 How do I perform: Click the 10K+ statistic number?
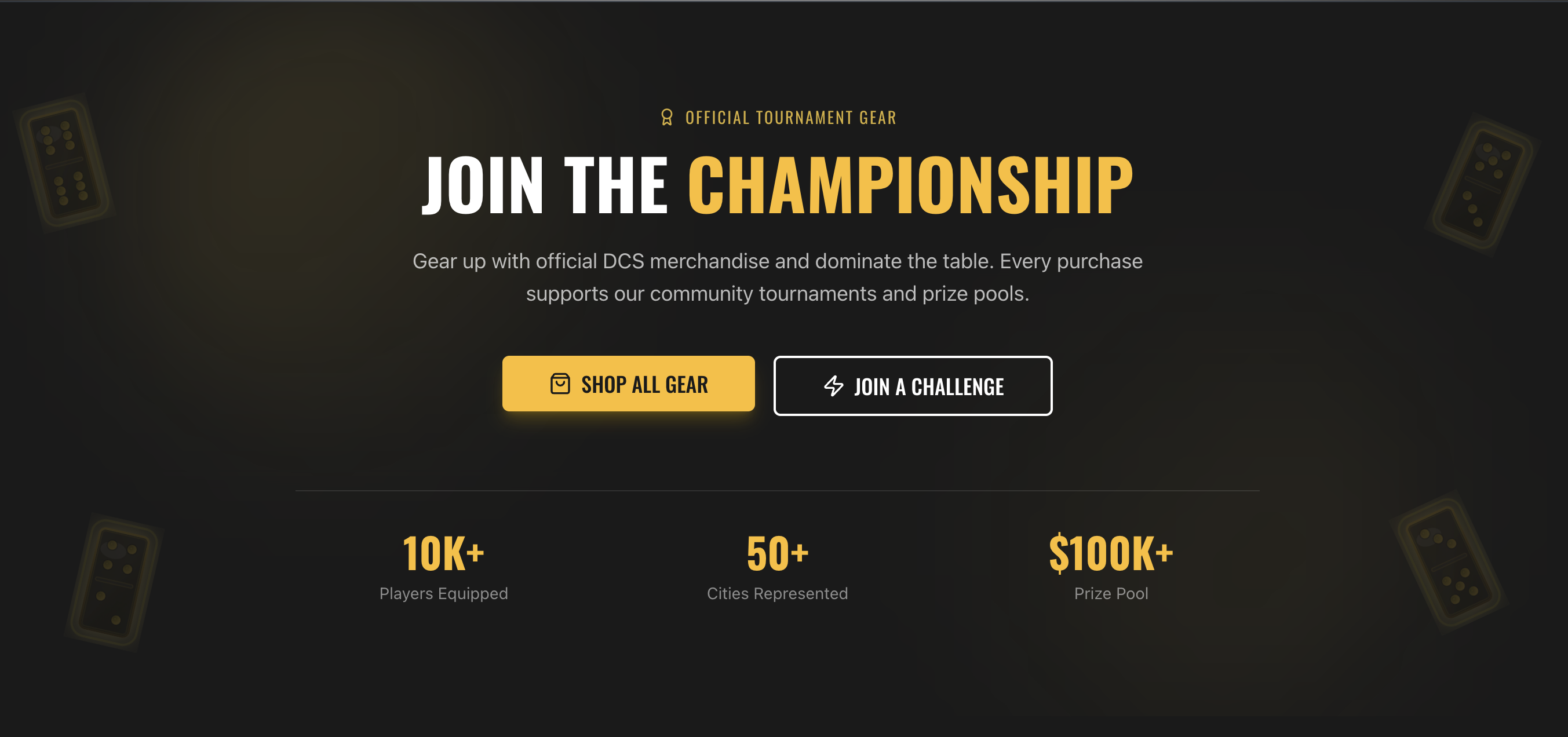(443, 553)
